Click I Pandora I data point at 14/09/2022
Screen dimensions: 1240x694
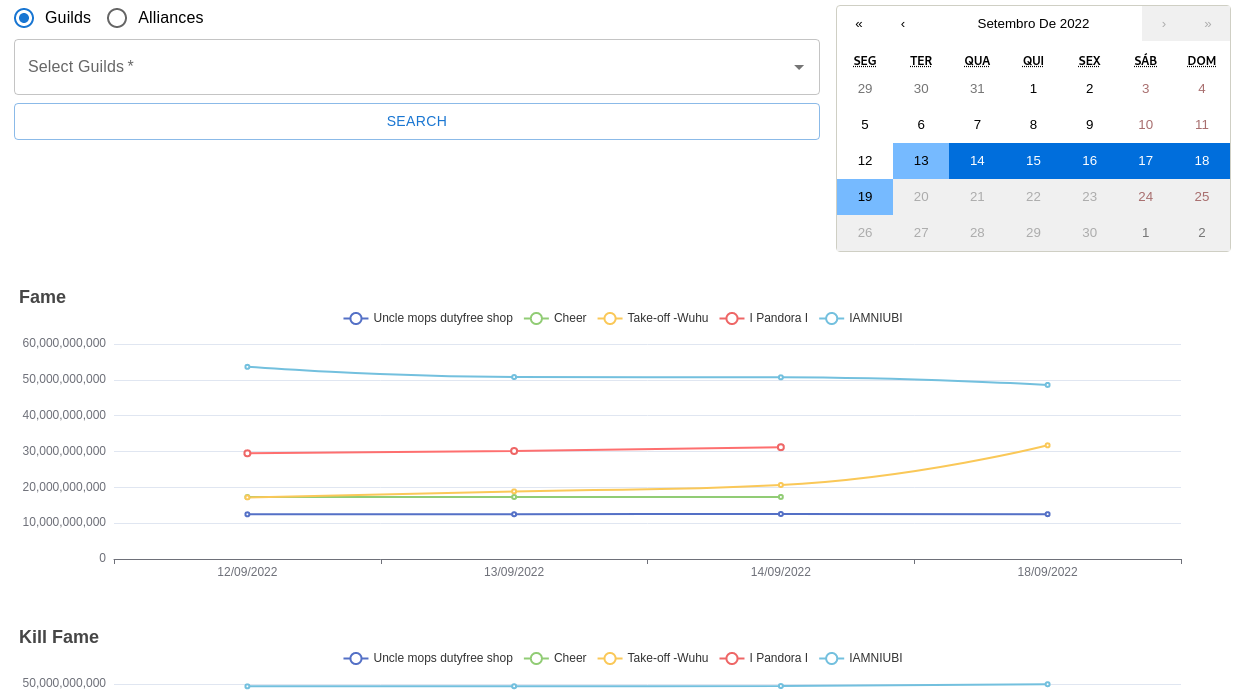pyautogui.click(x=781, y=447)
